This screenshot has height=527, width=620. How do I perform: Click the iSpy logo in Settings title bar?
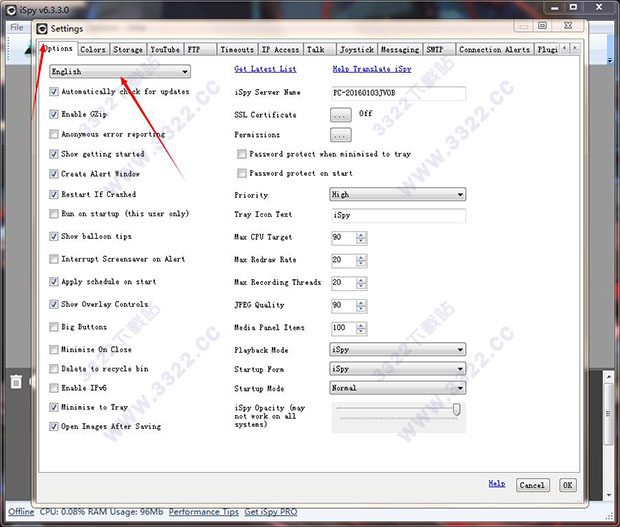coord(42,28)
